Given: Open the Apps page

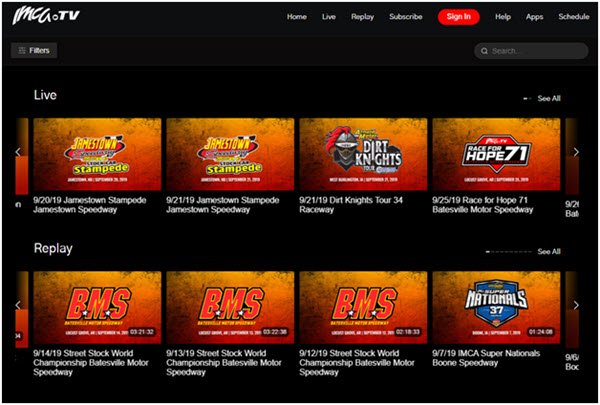Looking at the screenshot, I should (x=534, y=17).
